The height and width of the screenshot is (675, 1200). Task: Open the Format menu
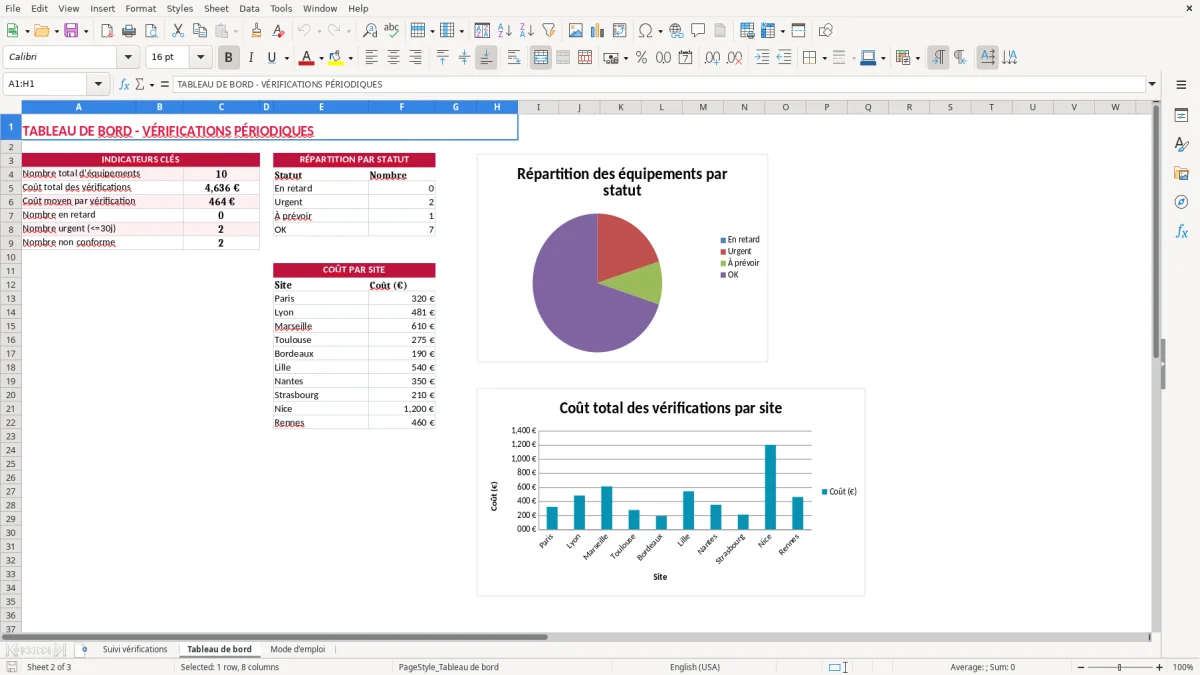(140, 8)
